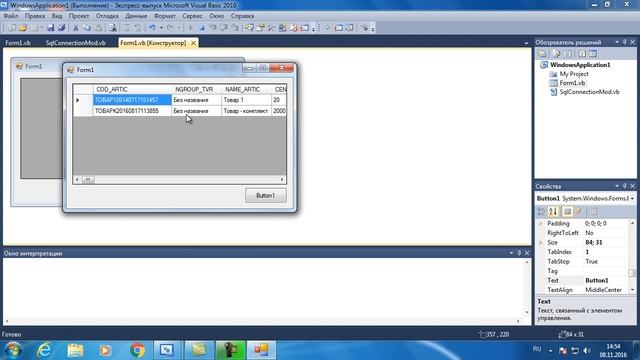Click the Undo arrow toolbar icon

tap(152, 28)
